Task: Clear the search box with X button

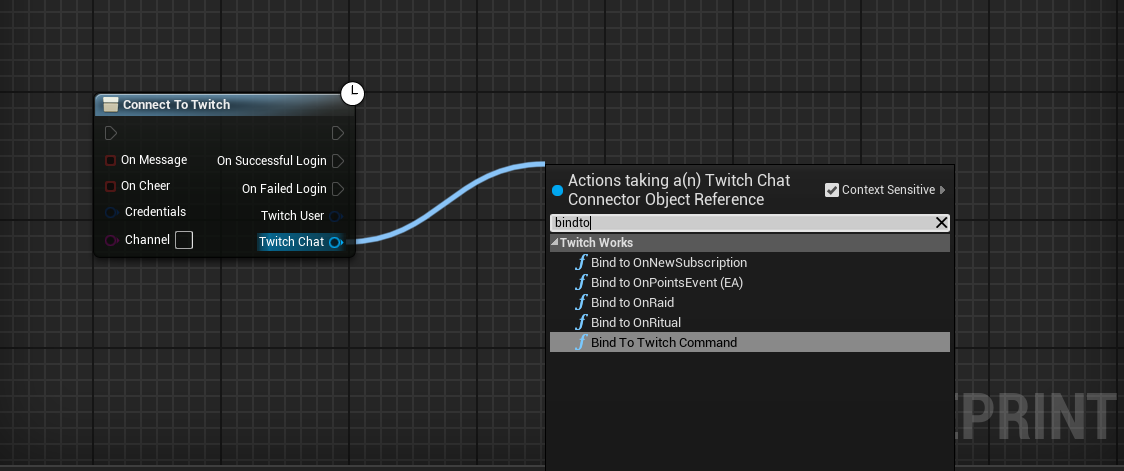Action: coord(941,223)
